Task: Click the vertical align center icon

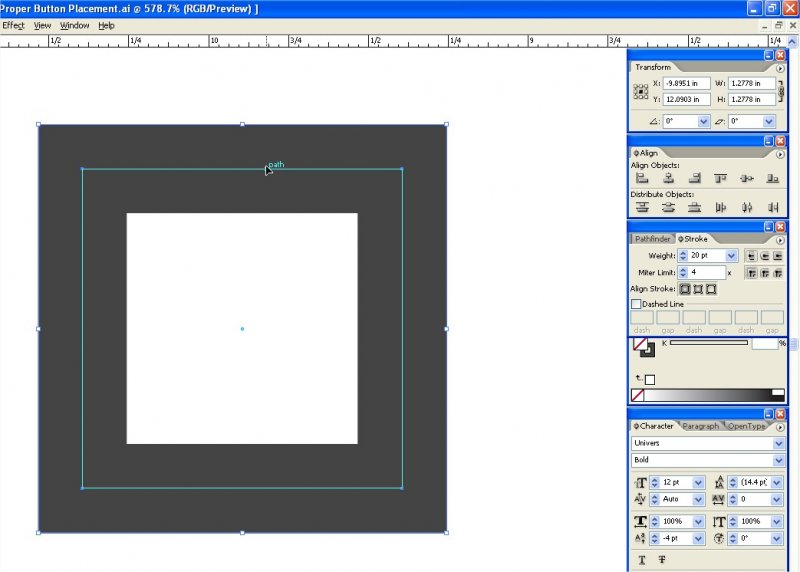Action: [747, 178]
